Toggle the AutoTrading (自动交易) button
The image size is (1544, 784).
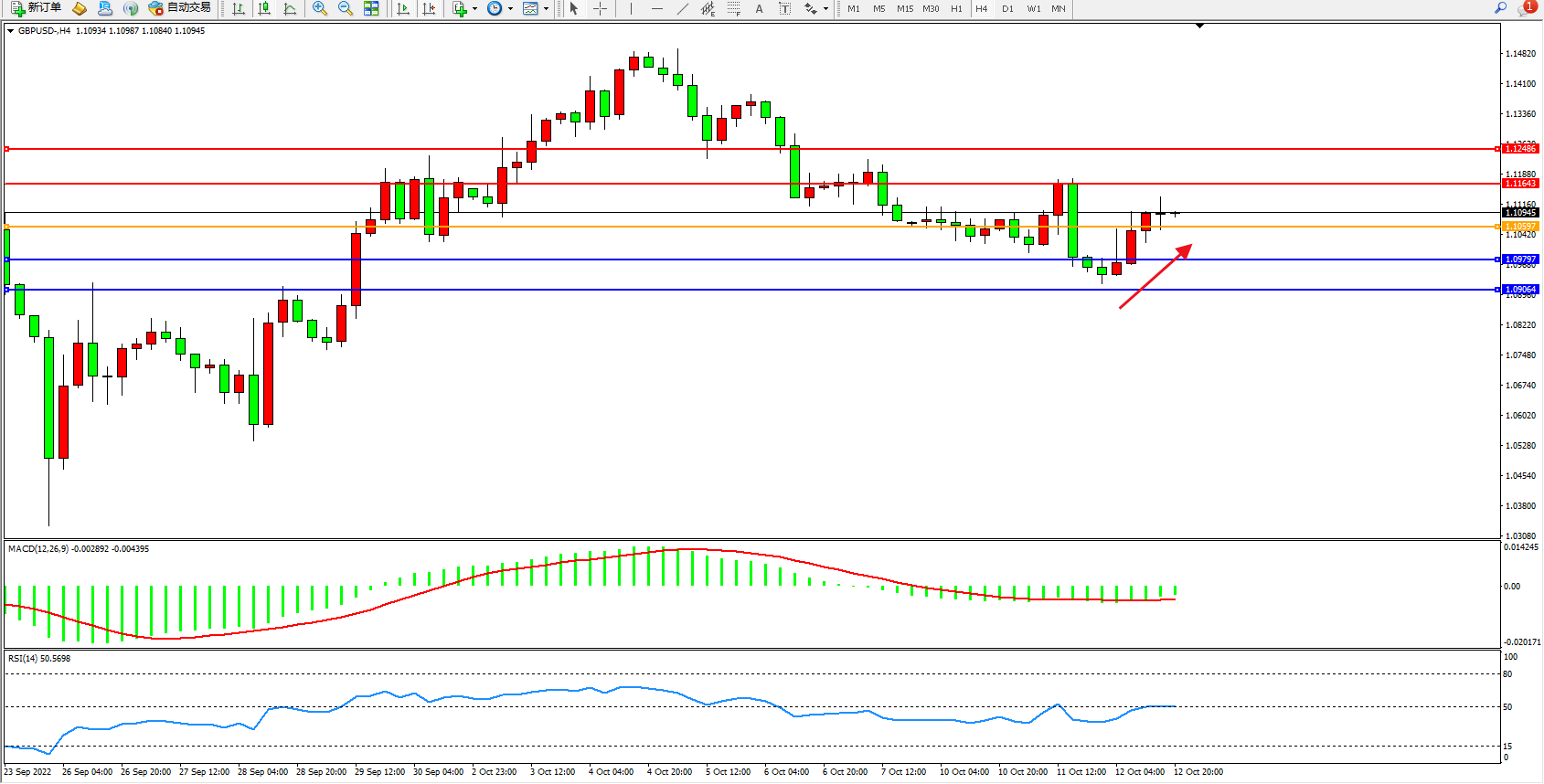tap(180, 8)
